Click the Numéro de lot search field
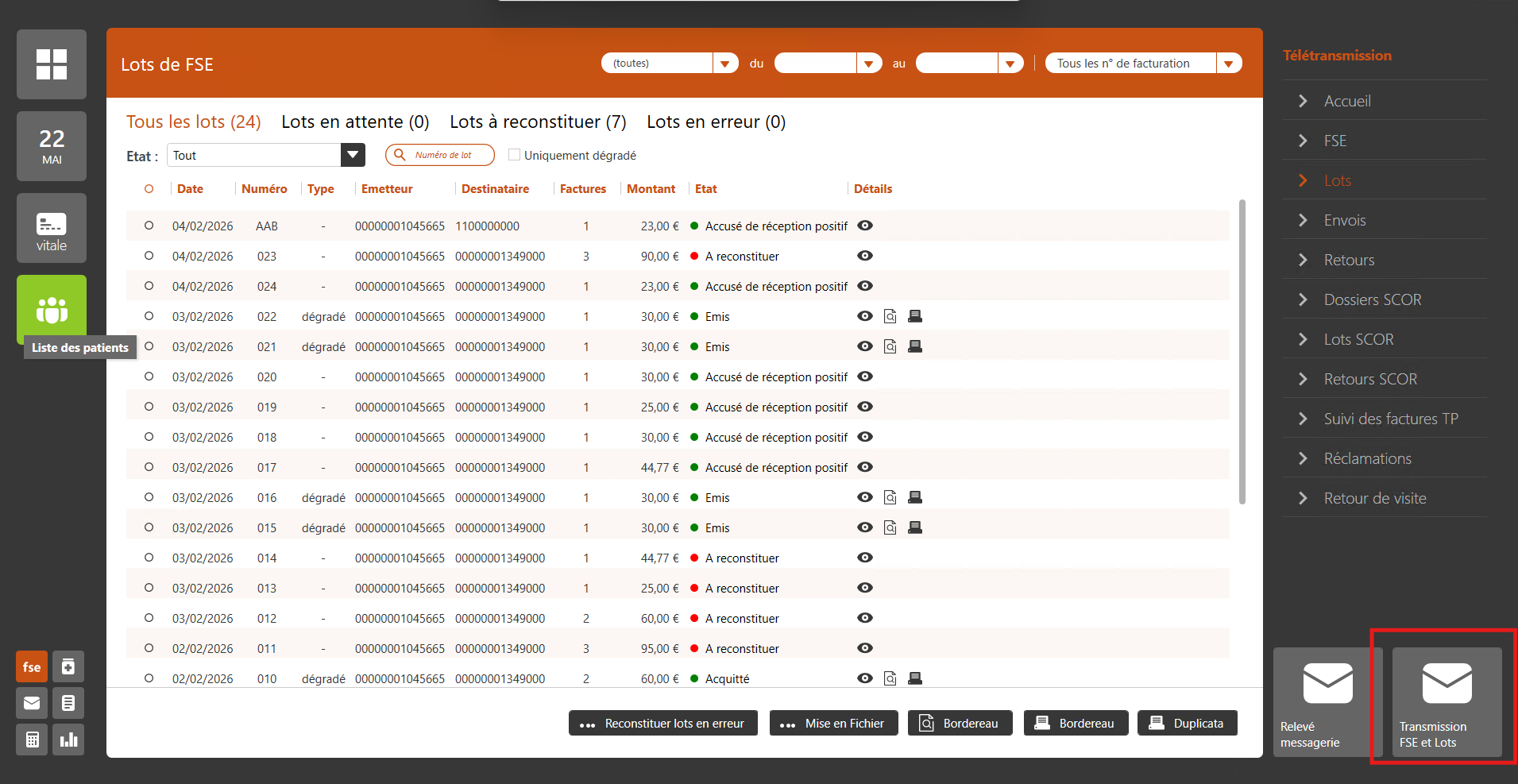Viewport: 1518px width, 784px height. point(440,155)
